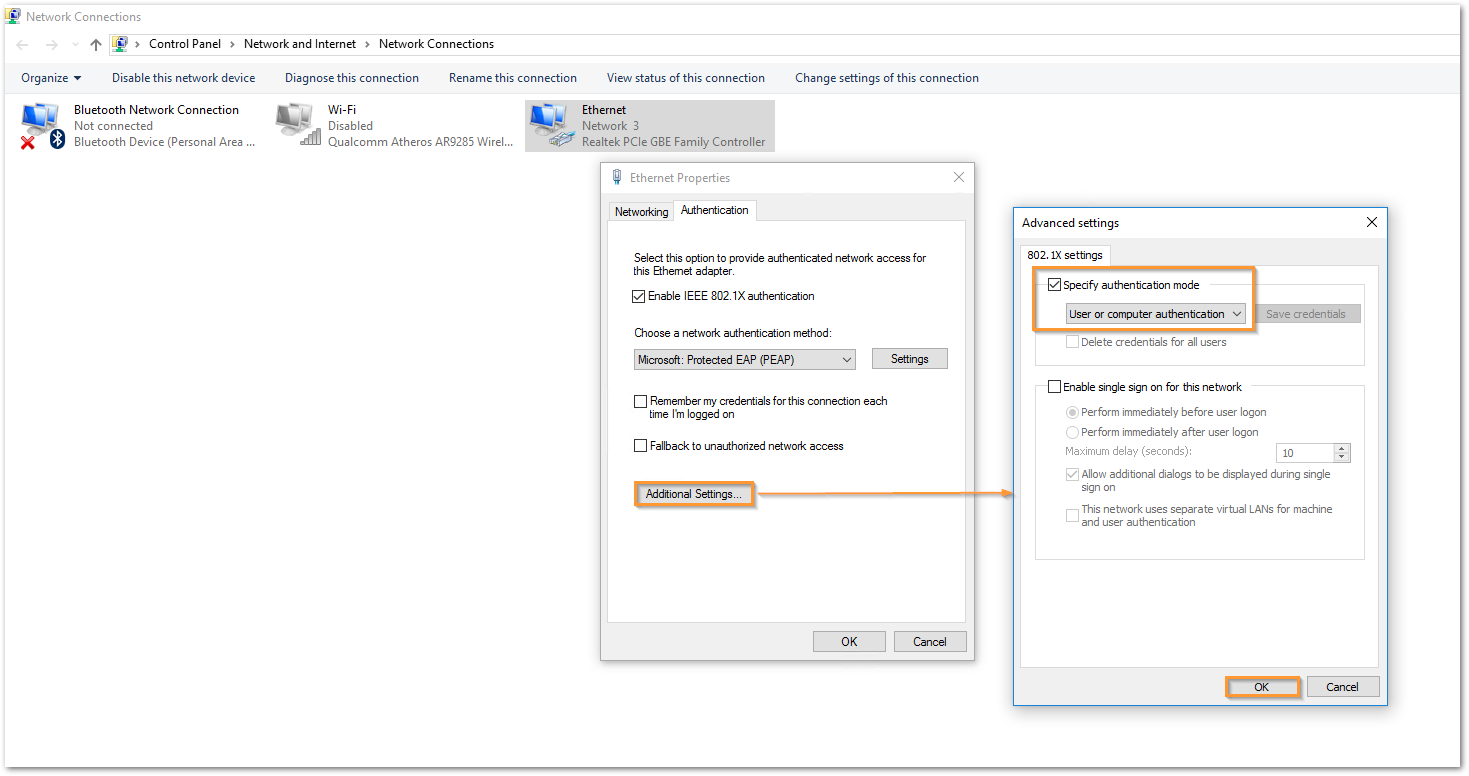Screen dimensions: 1469x776
Task: Click the Forward arrow in address bar
Action: (52, 44)
